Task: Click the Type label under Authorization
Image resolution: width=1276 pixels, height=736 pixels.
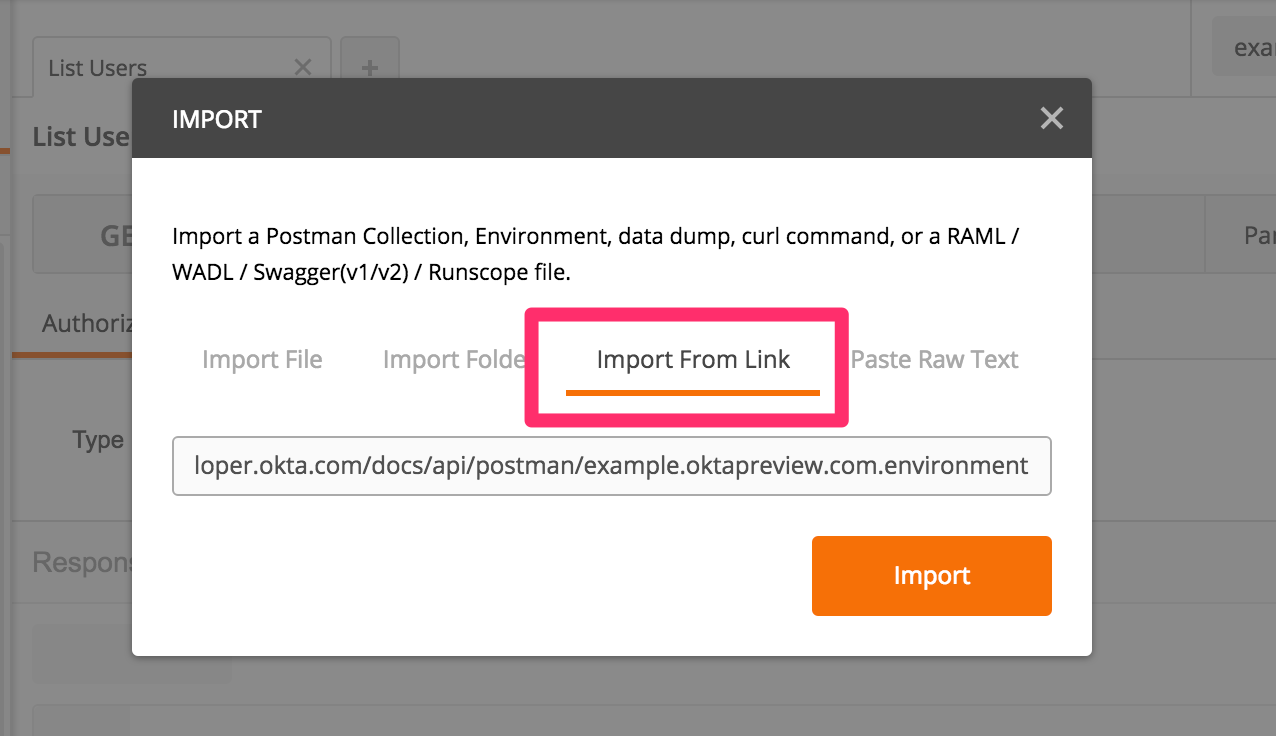Action: coord(98,440)
